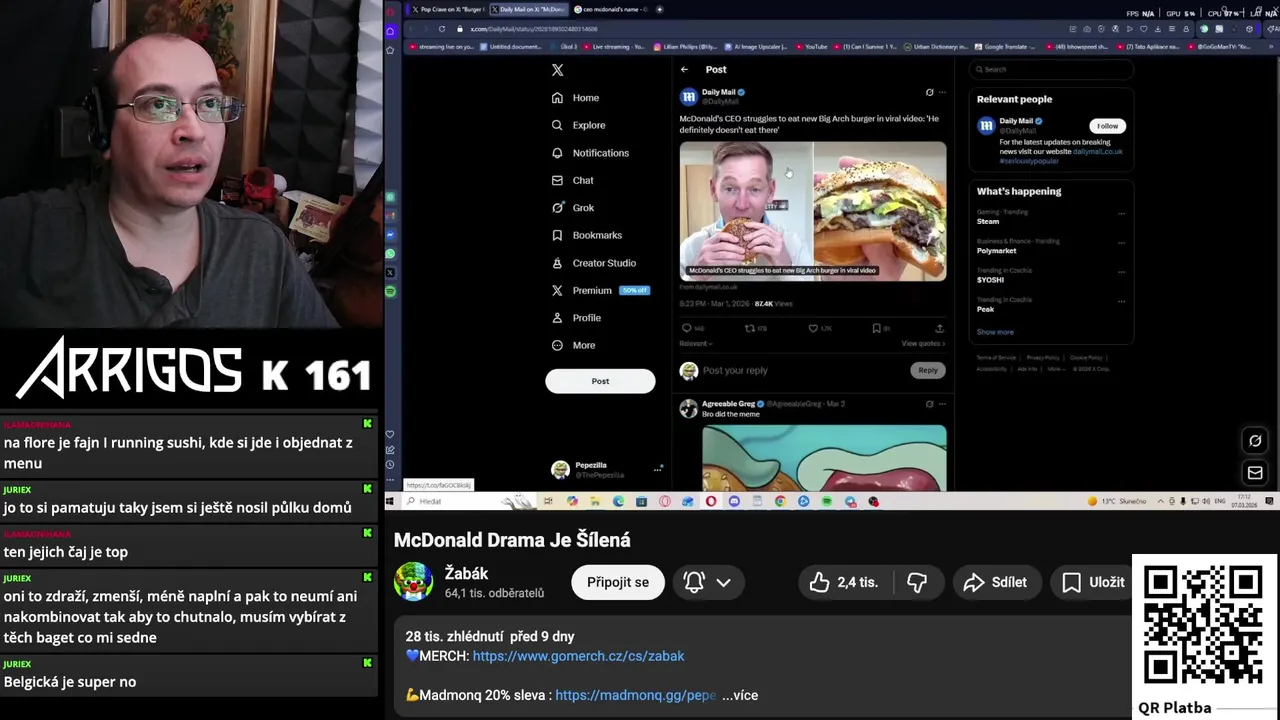Screen dimensions: 1280x720
Task: Open Creator Studio in X sidebar
Action: click(x=593, y=263)
